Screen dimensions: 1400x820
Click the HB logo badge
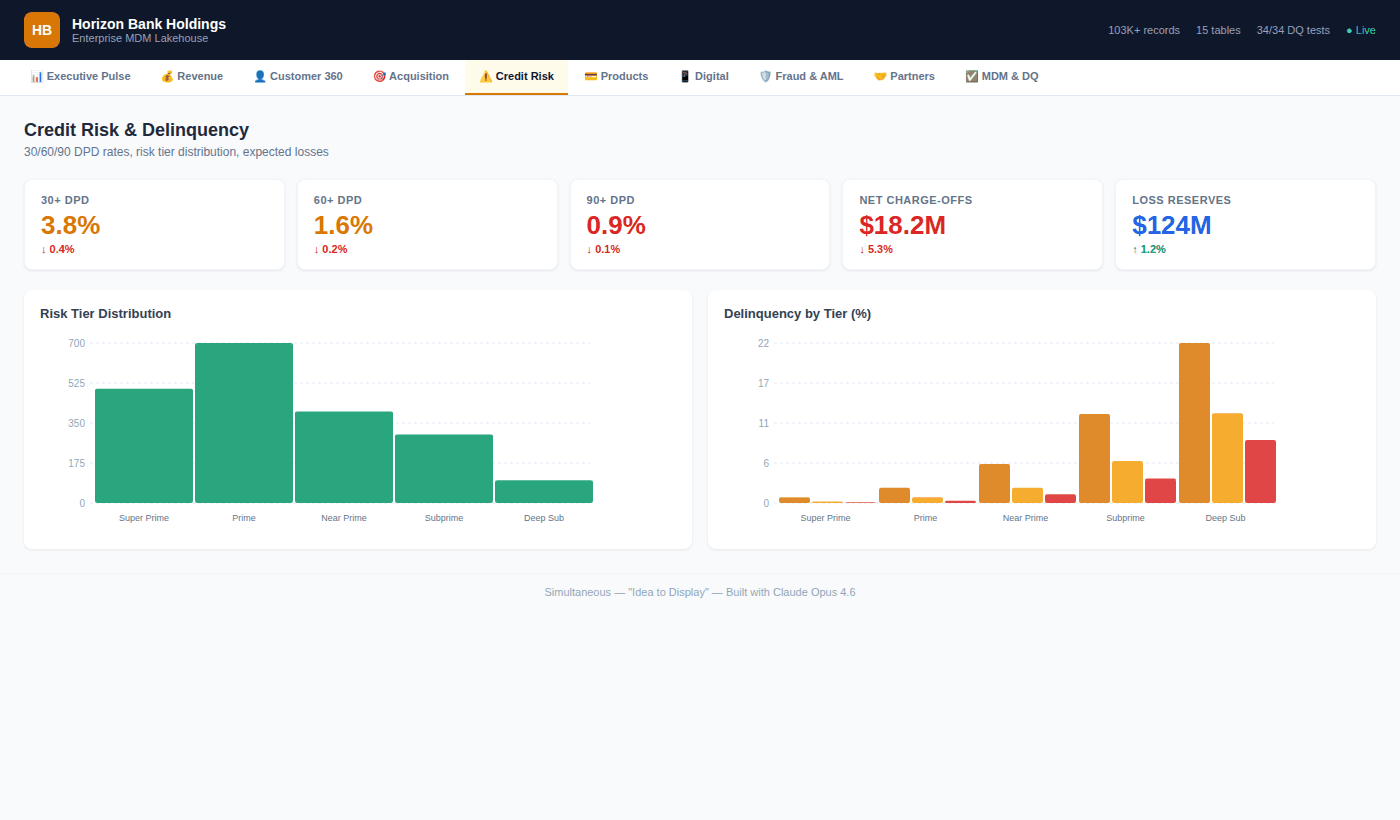click(x=42, y=30)
